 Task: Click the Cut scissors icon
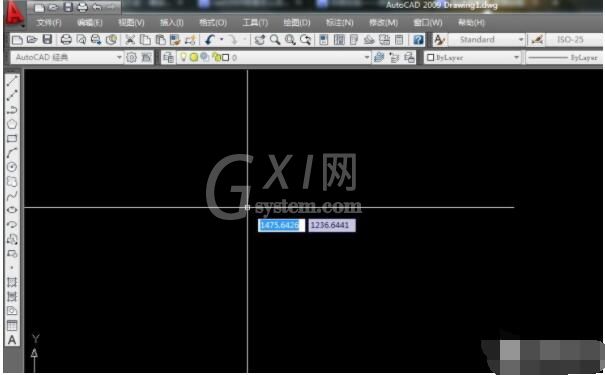point(130,40)
